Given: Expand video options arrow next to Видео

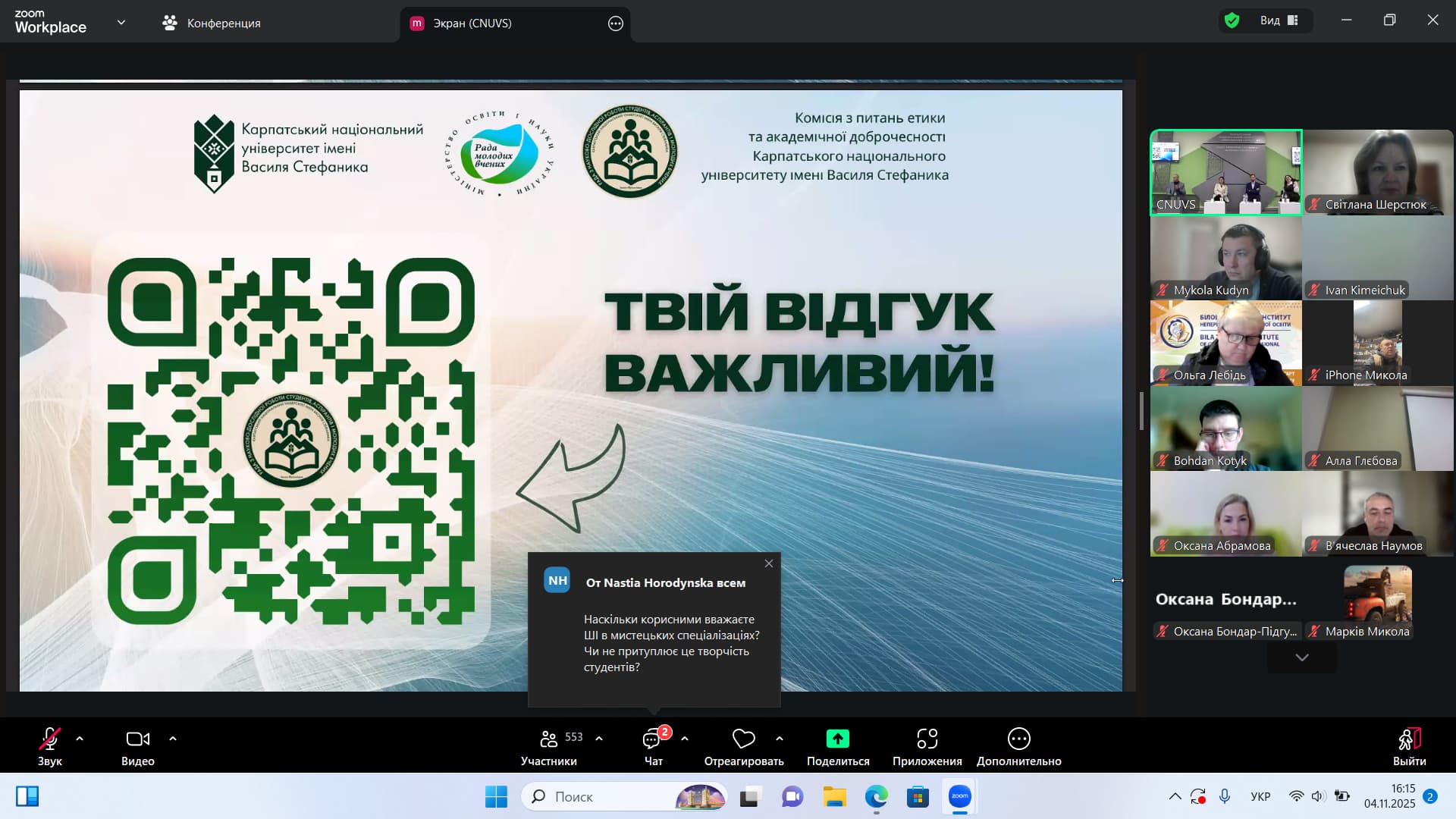Looking at the screenshot, I should pos(173,738).
